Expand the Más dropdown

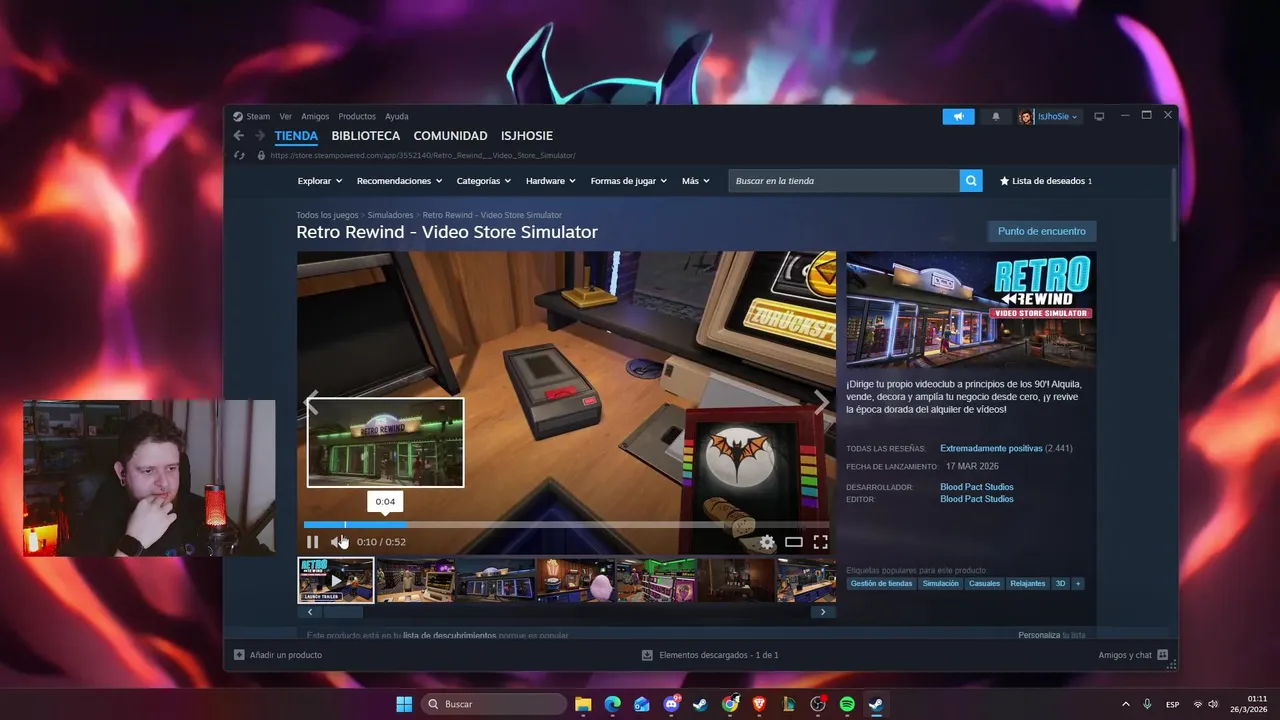tap(696, 181)
